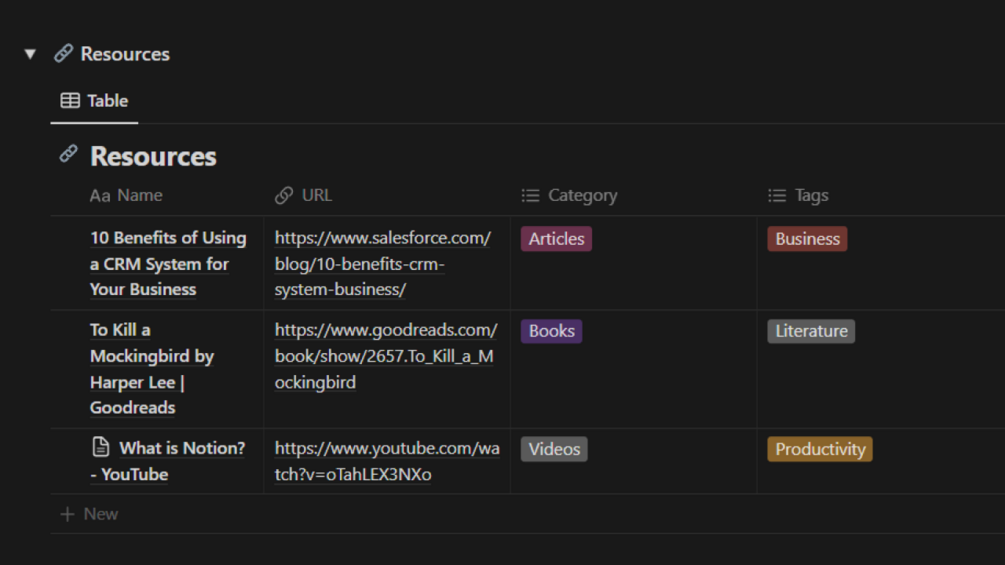Open the Goodreads book URL link
The width and height of the screenshot is (1005, 565).
(385, 356)
